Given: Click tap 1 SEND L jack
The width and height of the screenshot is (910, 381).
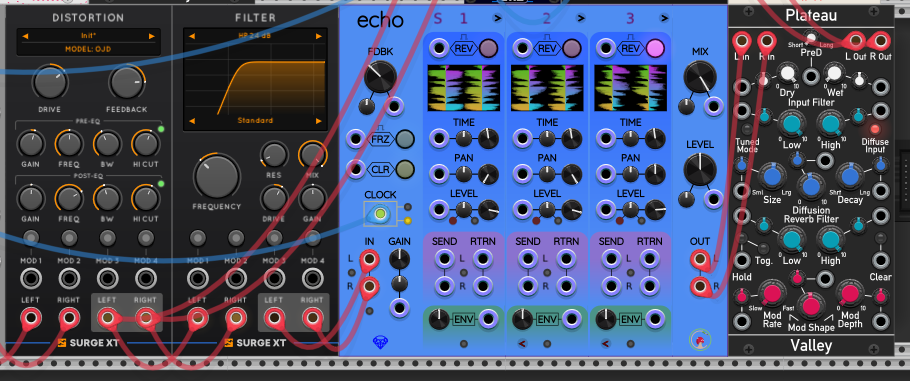Looking at the screenshot, I should [445, 259].
